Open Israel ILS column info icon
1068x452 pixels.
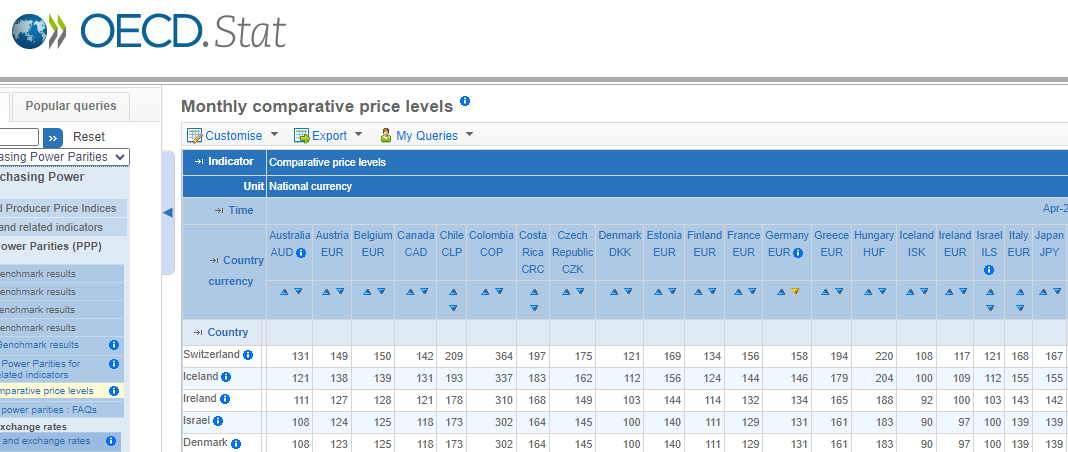point(989,270)
